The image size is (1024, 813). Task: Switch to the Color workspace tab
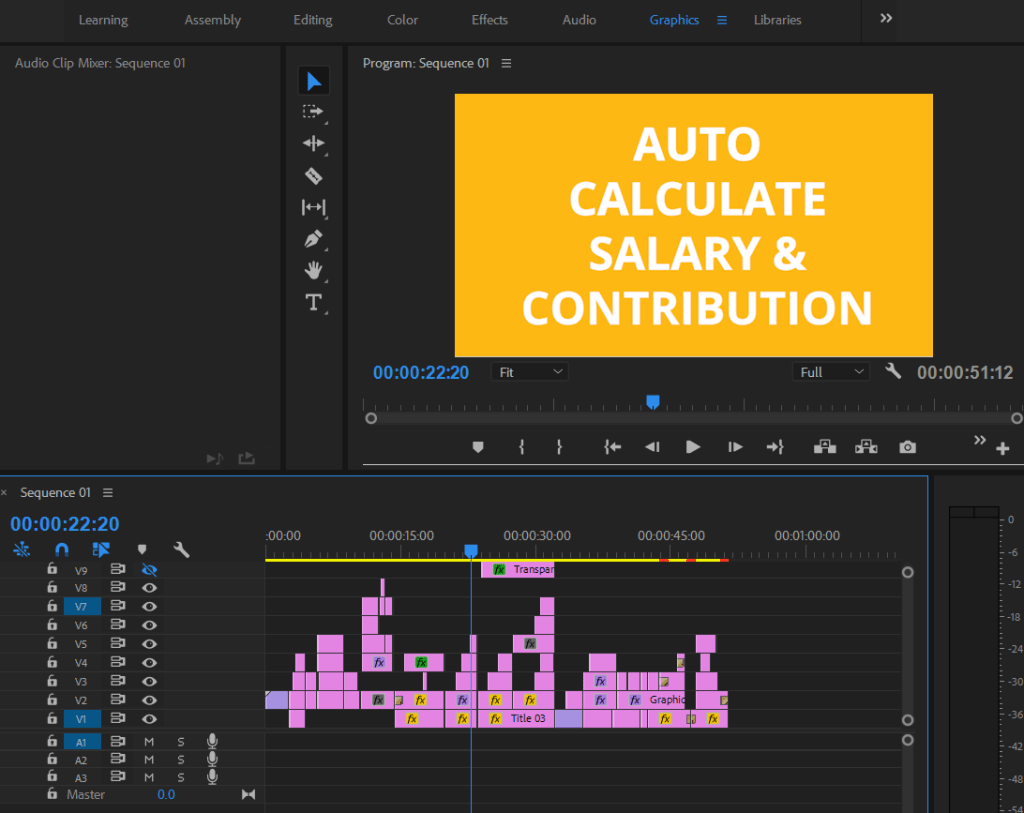(x=403, y=20)
